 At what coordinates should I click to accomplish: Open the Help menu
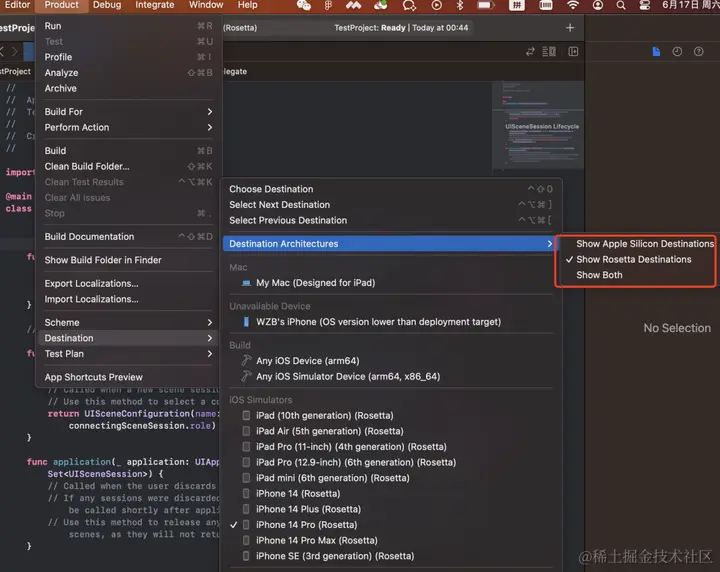(x=248, y=5)
